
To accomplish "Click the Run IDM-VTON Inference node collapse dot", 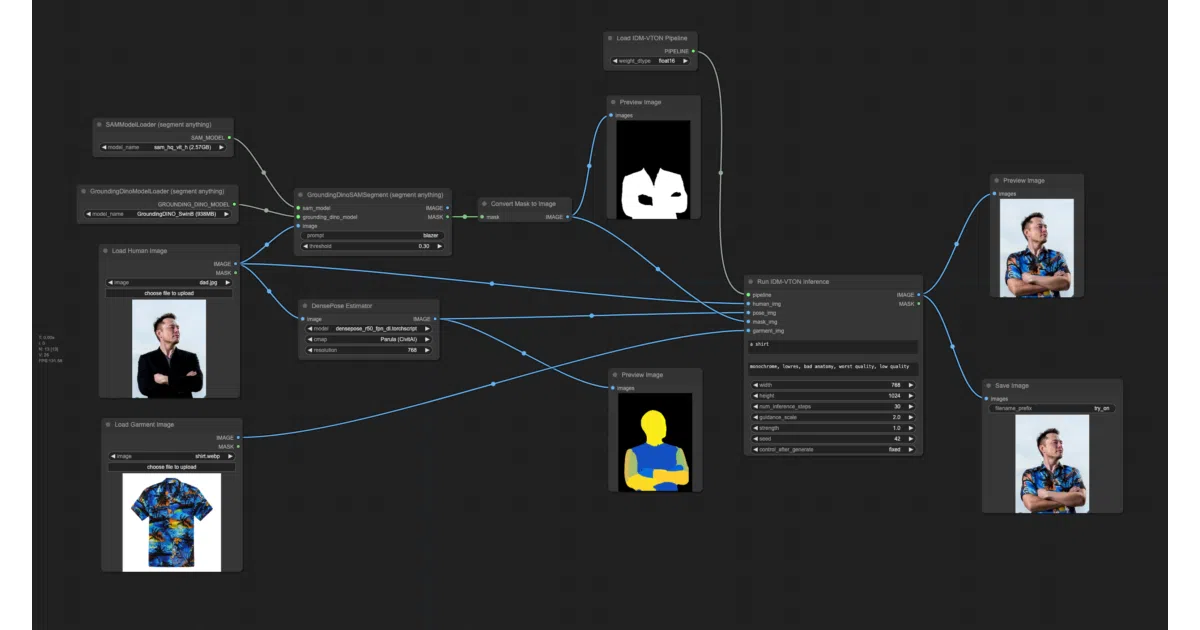I will [751, 282].
